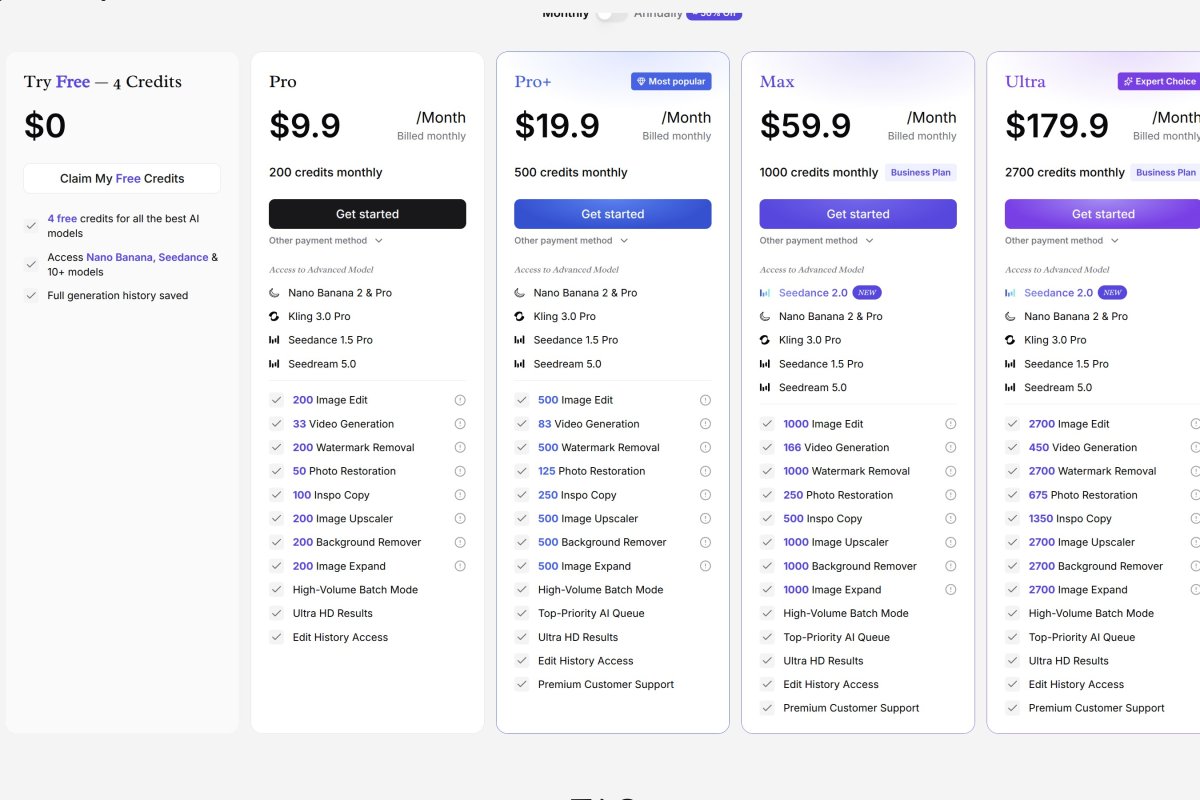Click info icon beside Pro plan's 200 Image Edit
Image resolution: width=1200 pixels, height=800 pixels.
coord(460,400)
